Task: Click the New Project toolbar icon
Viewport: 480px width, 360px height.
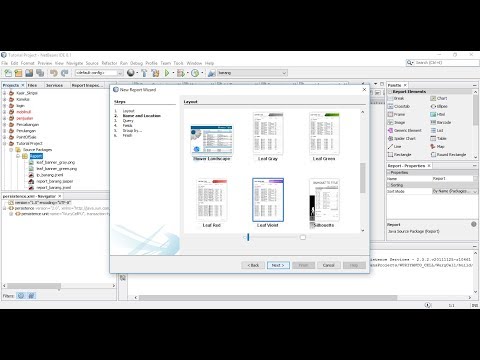Action: 18,73
